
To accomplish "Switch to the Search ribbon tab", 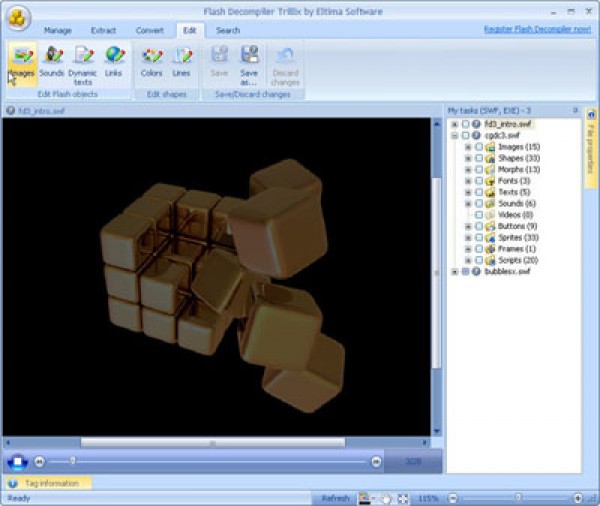I will 228,31.
